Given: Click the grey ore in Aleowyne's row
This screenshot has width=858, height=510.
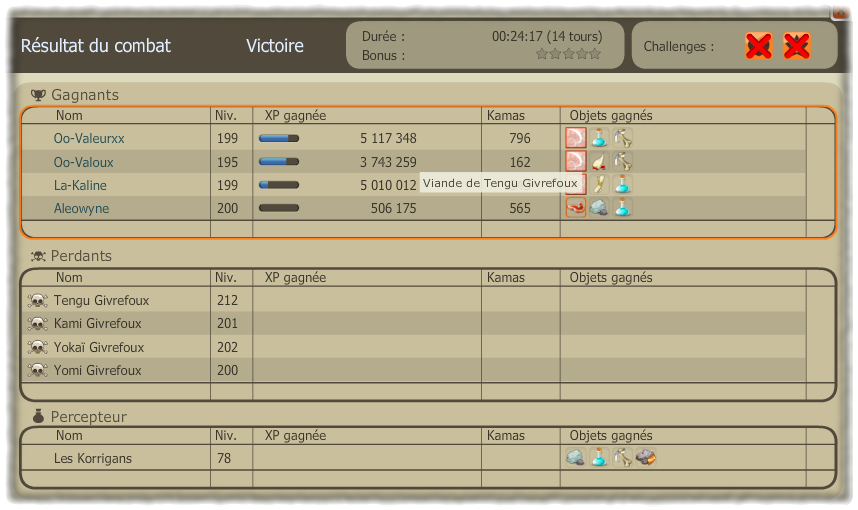Looking at the screenshot, I should pos(599,208).
